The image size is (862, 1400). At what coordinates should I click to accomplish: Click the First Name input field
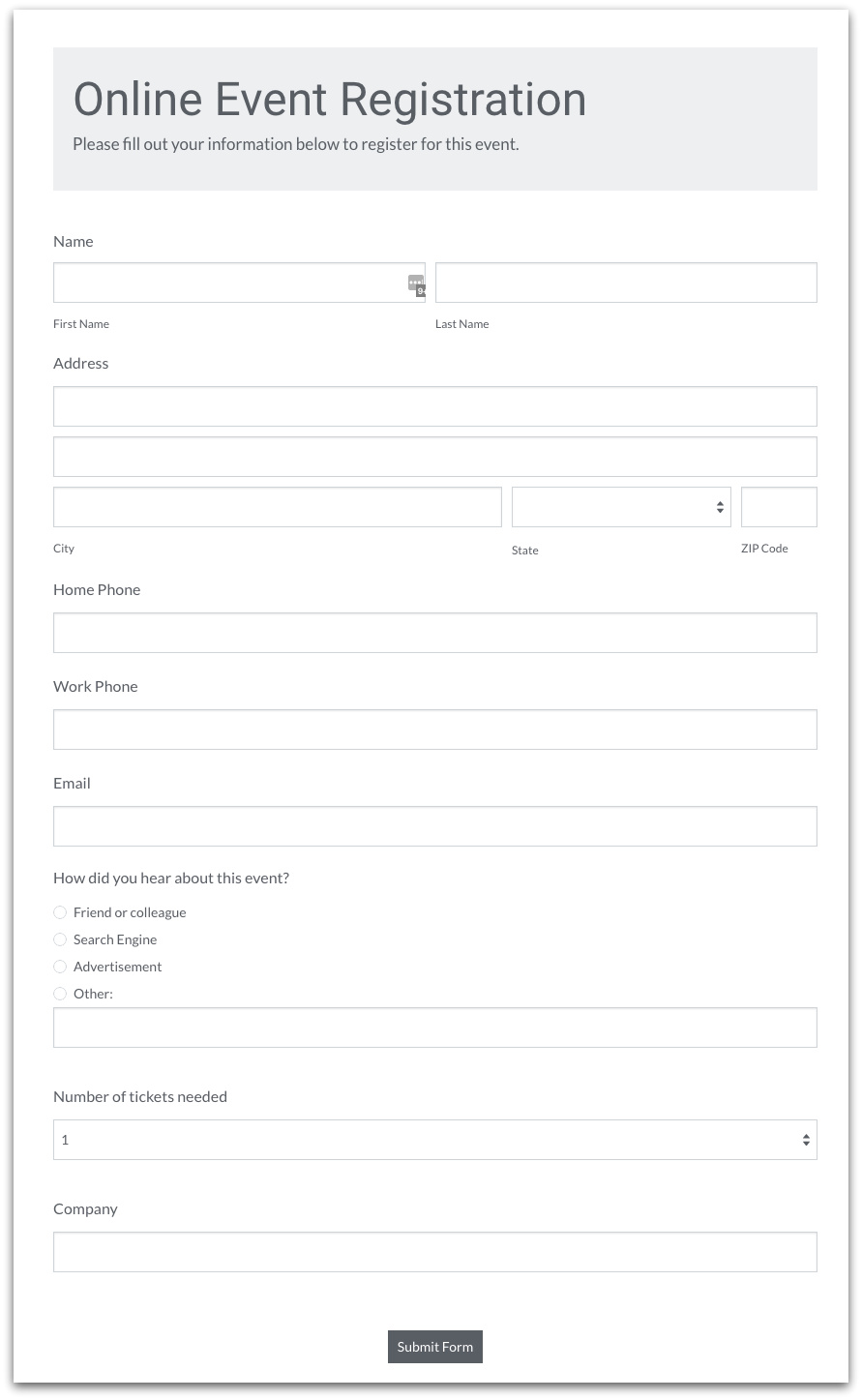[x=239, y=283]
